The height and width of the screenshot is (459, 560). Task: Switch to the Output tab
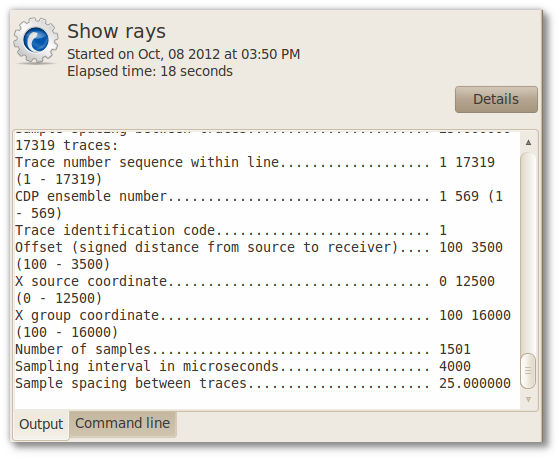(41, 424)
